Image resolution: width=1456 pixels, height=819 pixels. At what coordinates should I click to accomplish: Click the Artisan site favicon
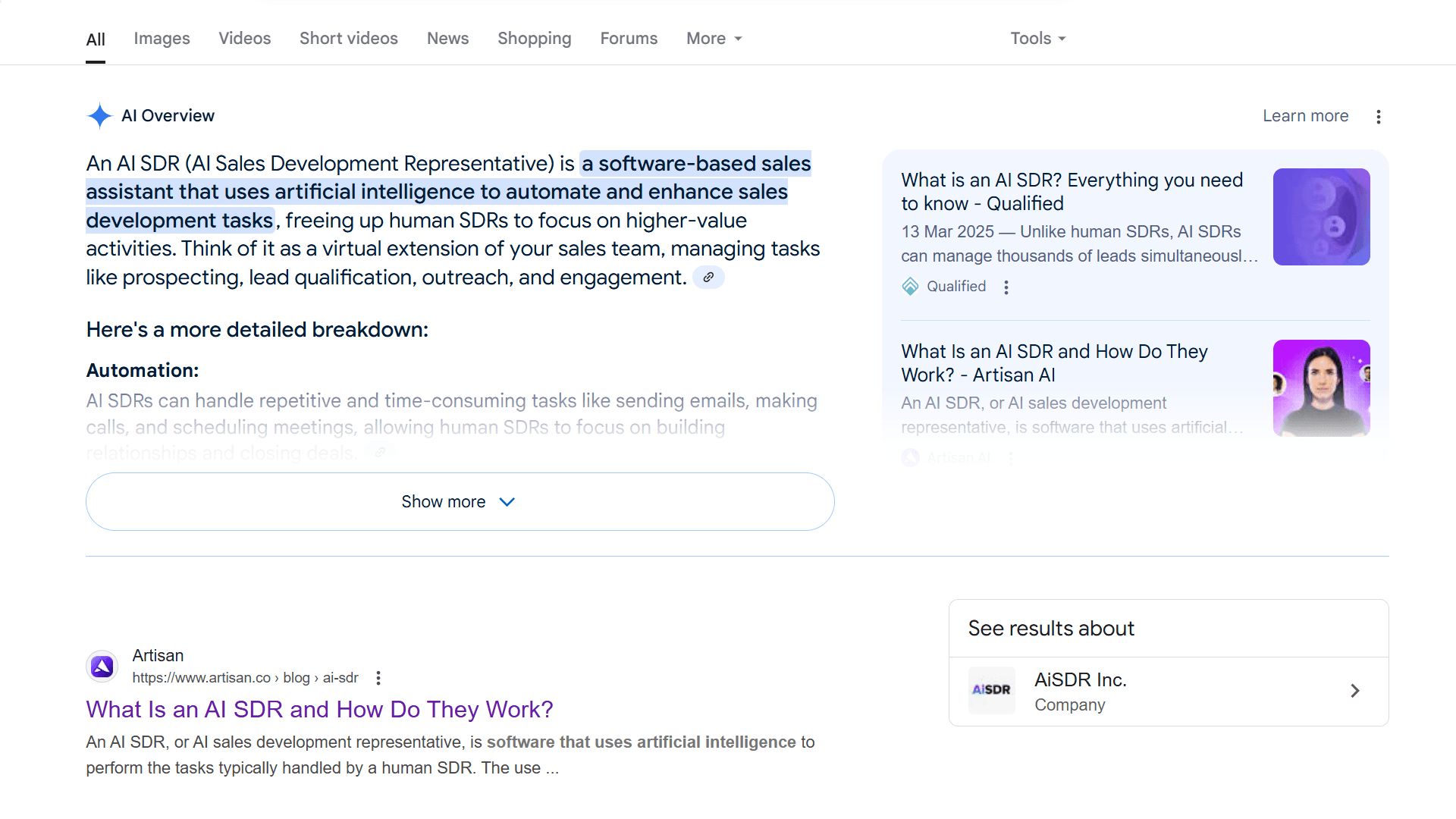(102, 667)
